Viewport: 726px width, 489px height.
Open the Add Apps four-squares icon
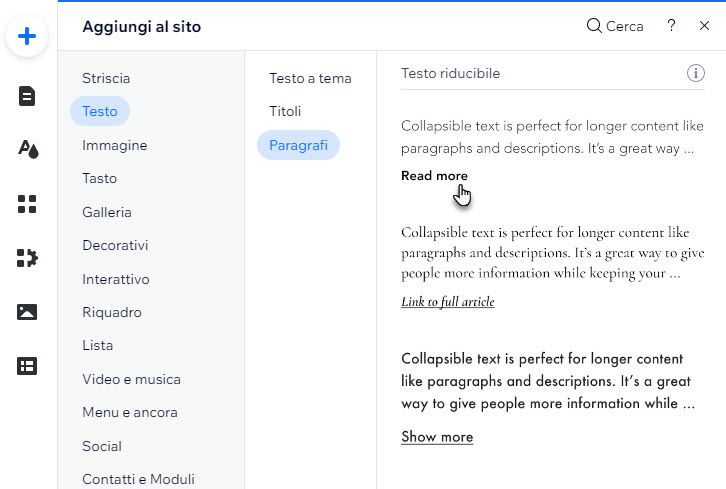[x=27, y=204]
